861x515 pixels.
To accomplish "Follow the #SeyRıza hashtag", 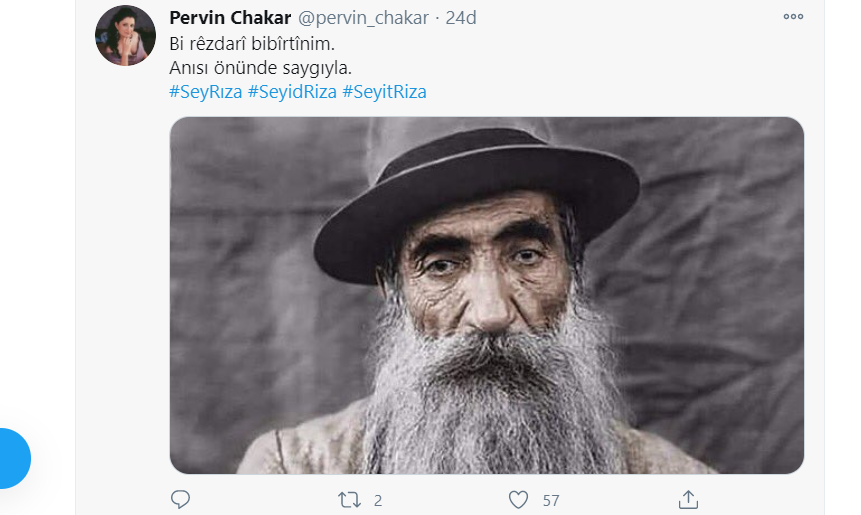I will point(205,91).
